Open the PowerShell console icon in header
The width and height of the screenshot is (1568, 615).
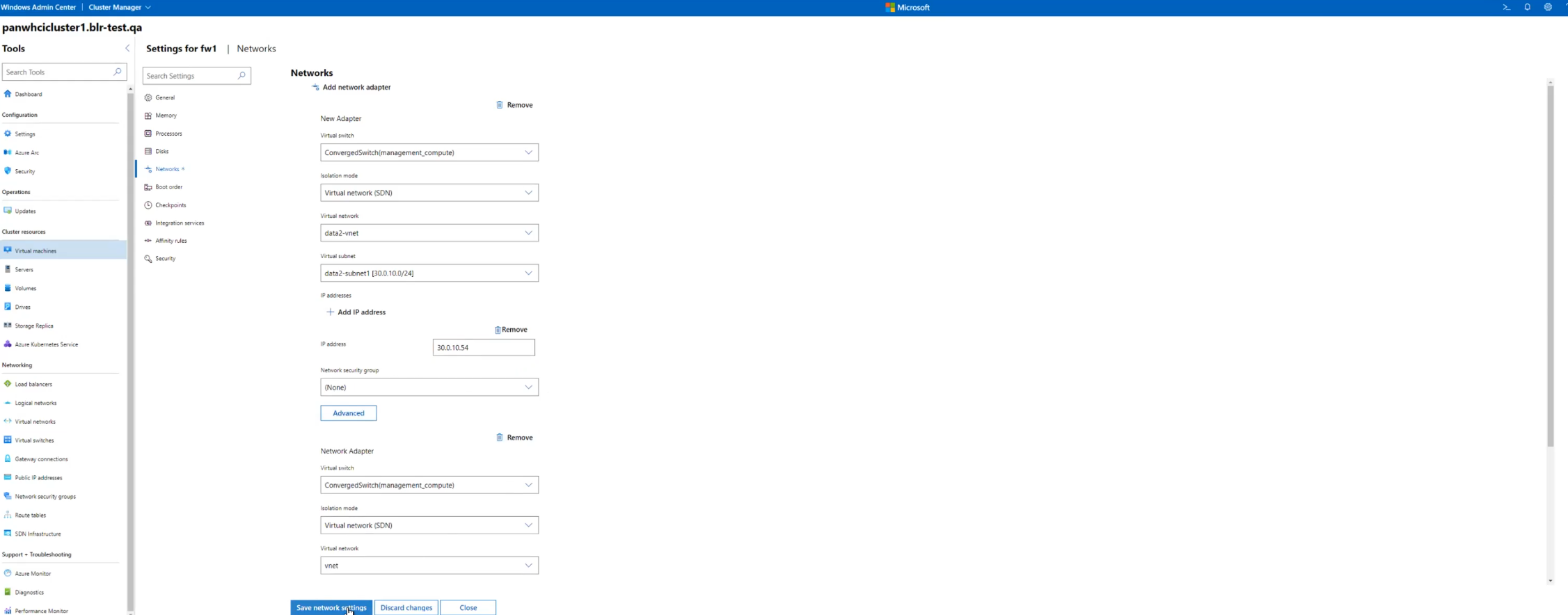pos(1507,7)
